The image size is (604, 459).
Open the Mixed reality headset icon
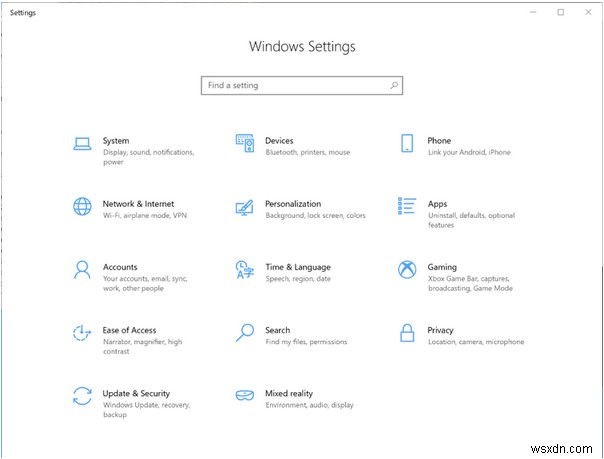[245, 395]
